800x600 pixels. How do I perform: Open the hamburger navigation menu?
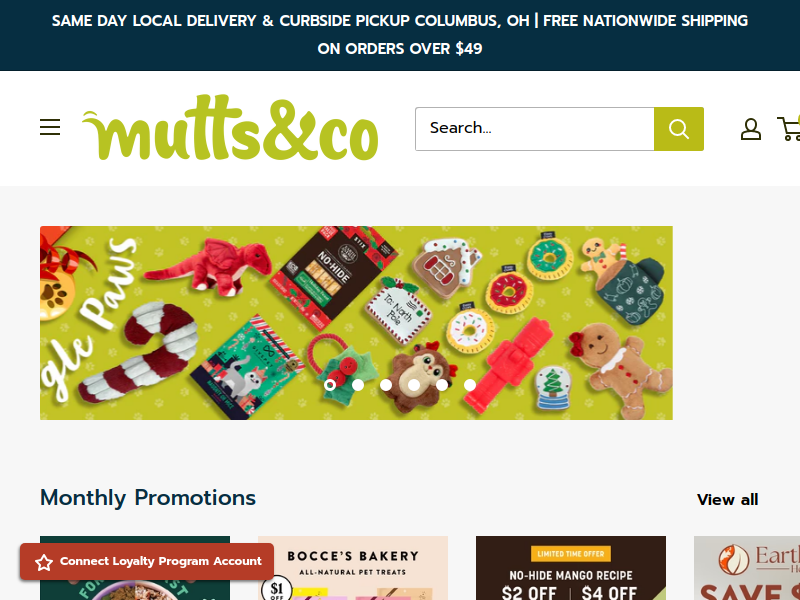[50, 127]
